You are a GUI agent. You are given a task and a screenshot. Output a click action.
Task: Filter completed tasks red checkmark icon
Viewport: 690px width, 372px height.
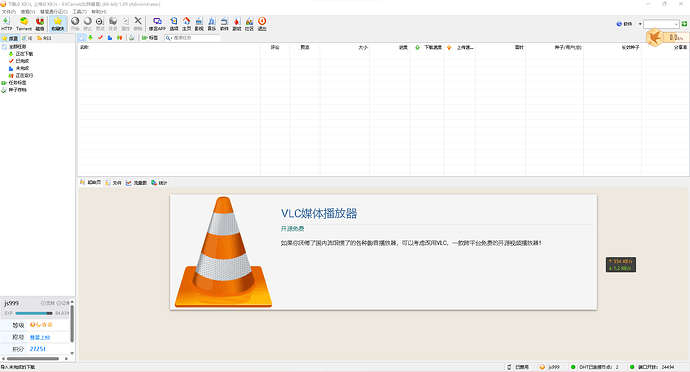pyautogui.click(x=100, y=38)
